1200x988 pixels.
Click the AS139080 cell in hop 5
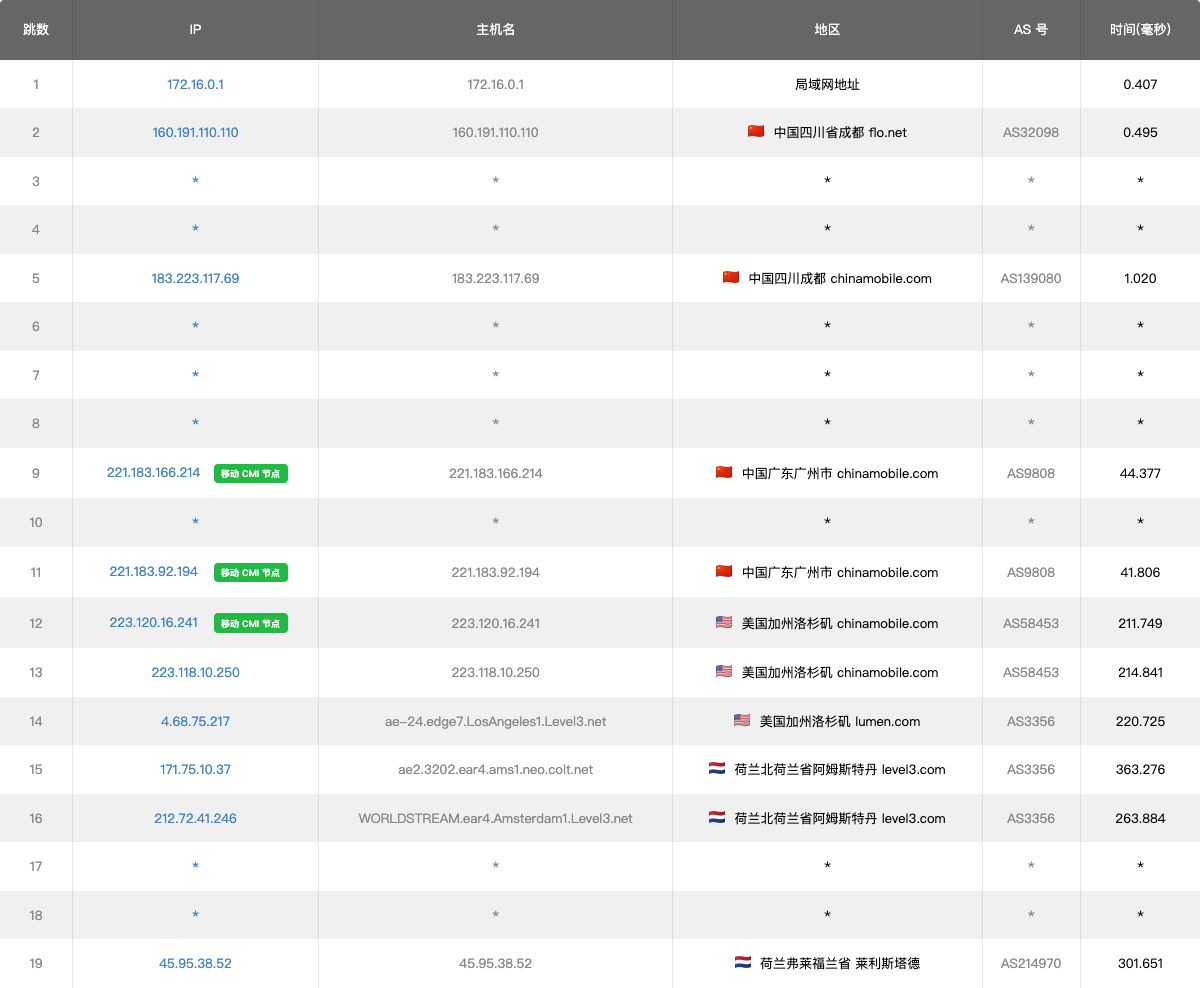[1031, 278]
